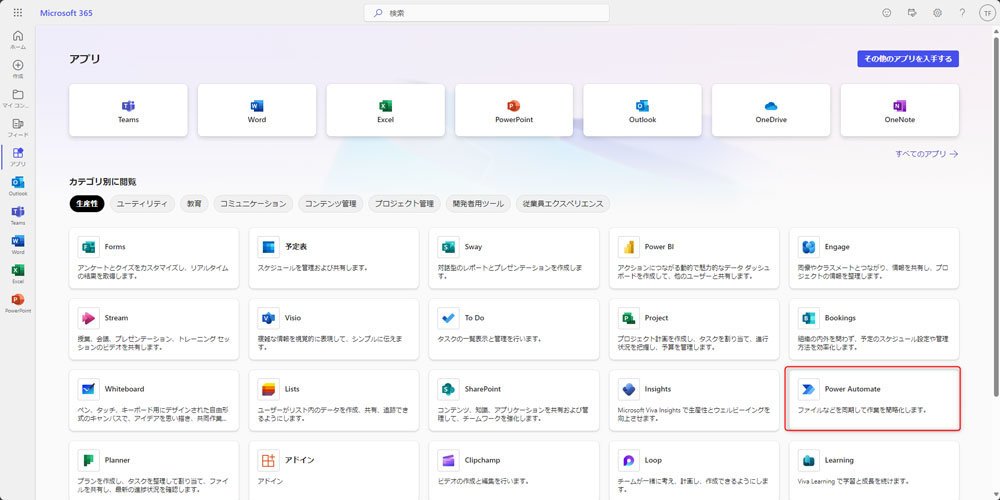Select Apps icon in left sidebar
This screenshot has width=1000, height=500.
18,157
